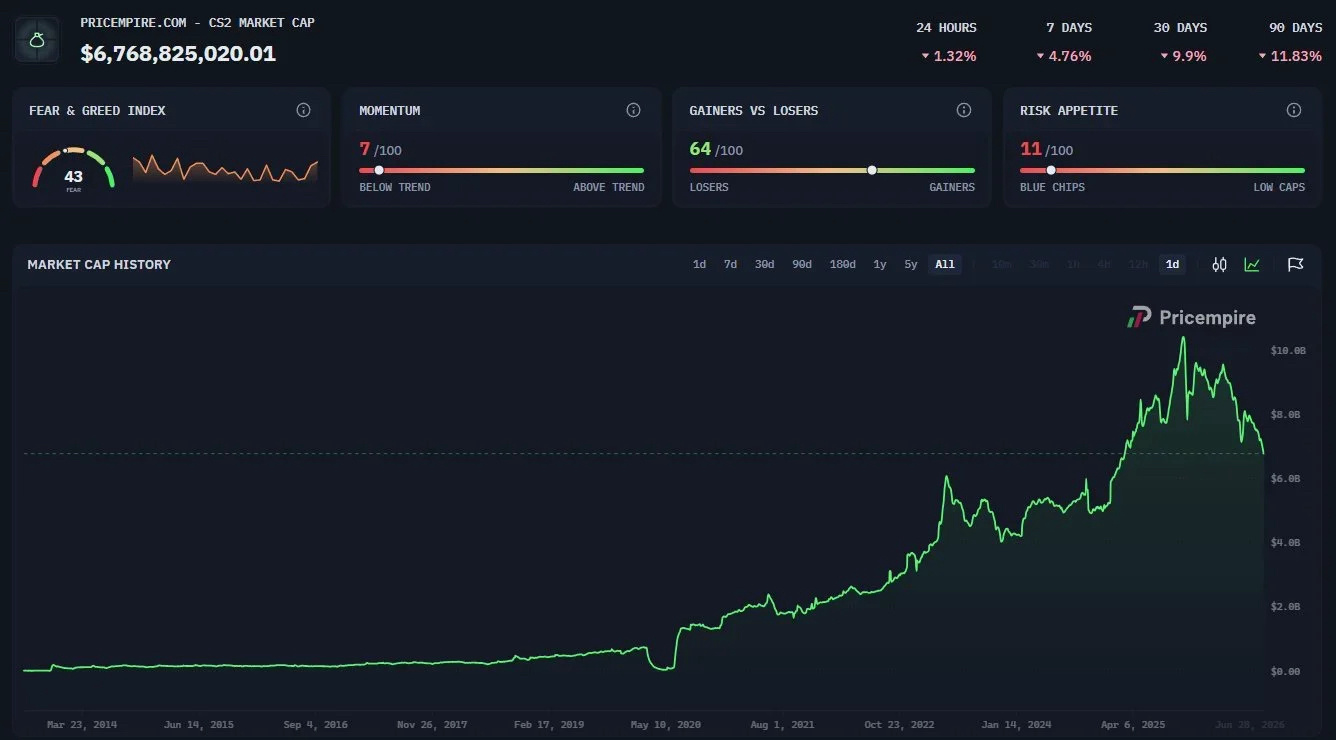The image size is (1336, 740).
Task: Click the Nov 26, 2017 date label
Action: [432, 724]
